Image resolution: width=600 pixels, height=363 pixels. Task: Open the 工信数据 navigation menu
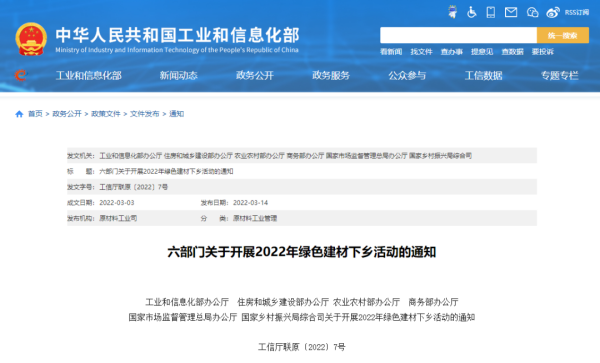coord(483,75)
